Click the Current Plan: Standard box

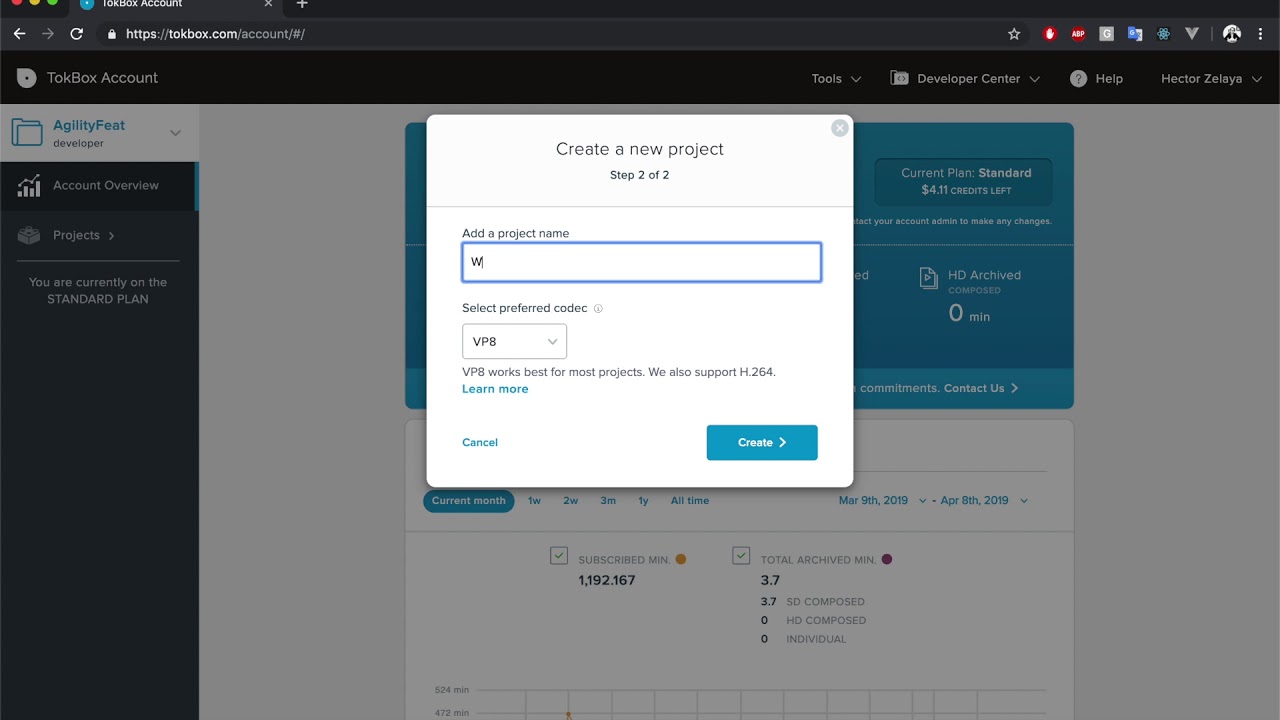(x=965, y=181)
